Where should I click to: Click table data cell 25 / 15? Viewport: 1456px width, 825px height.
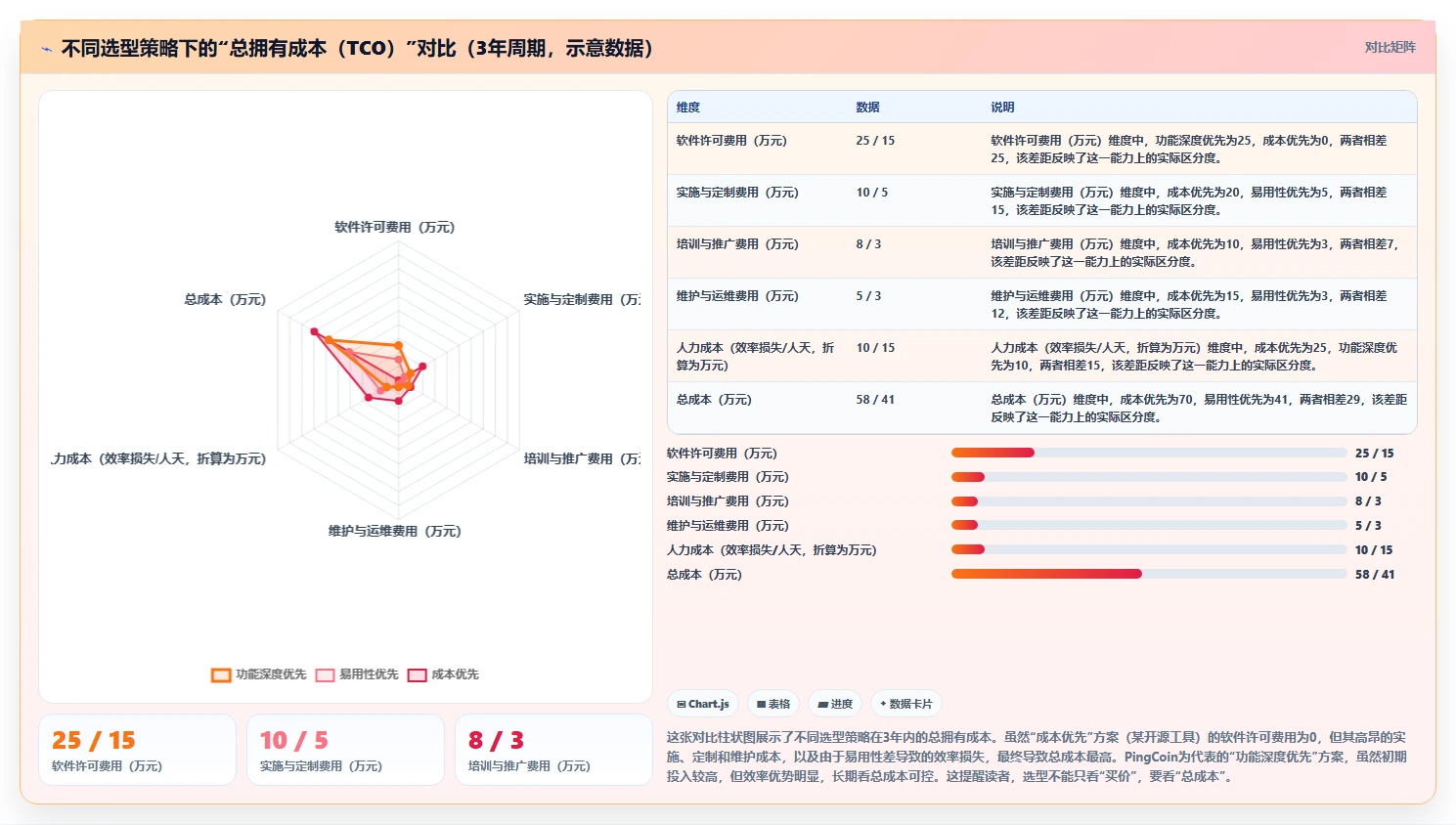coord(875,141)
